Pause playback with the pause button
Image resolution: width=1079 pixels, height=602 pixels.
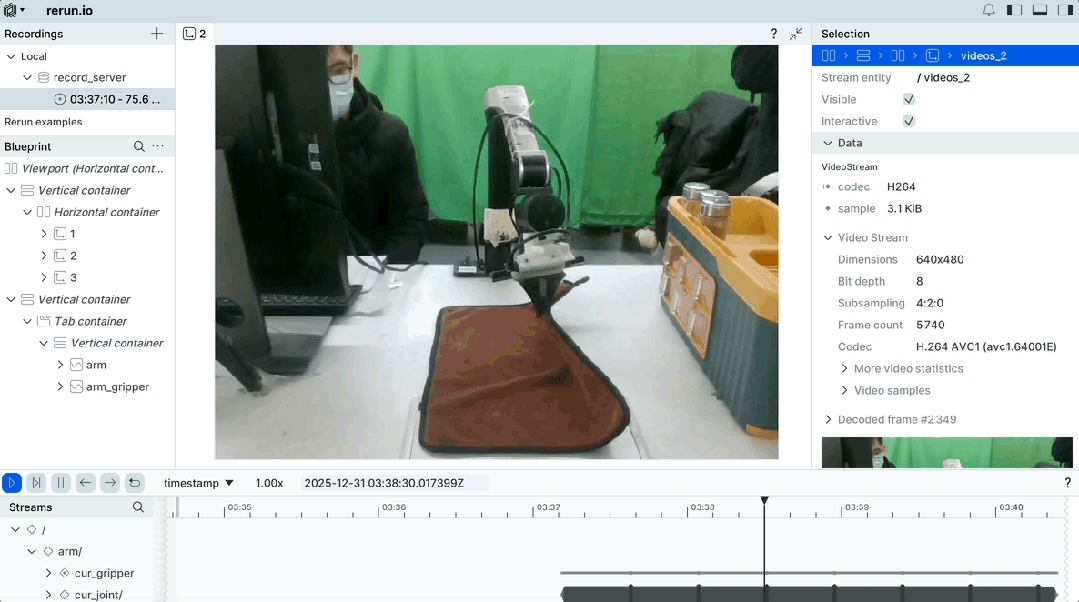click(60, 483)
